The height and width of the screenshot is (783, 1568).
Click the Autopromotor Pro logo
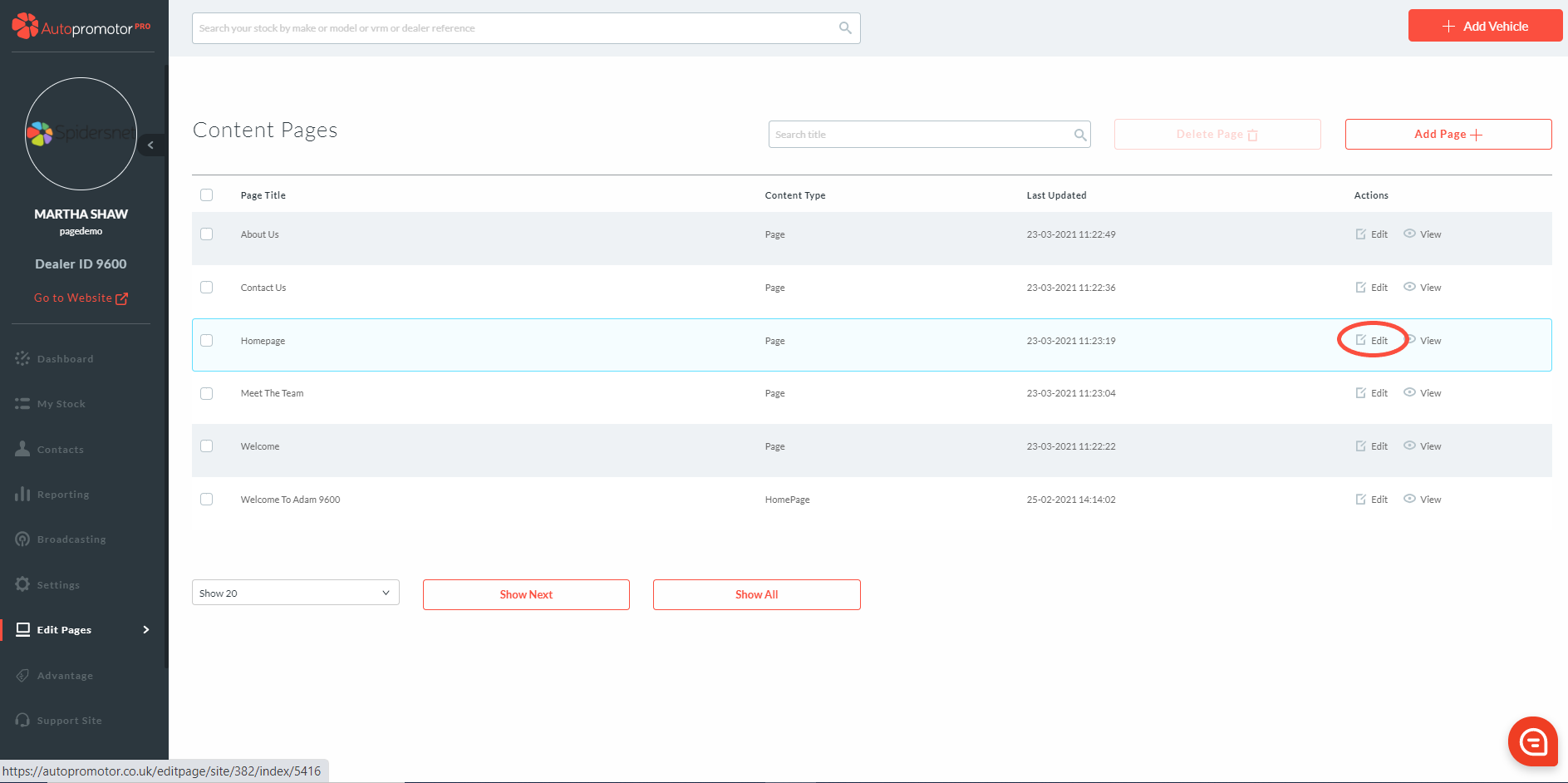pos(81,27)
